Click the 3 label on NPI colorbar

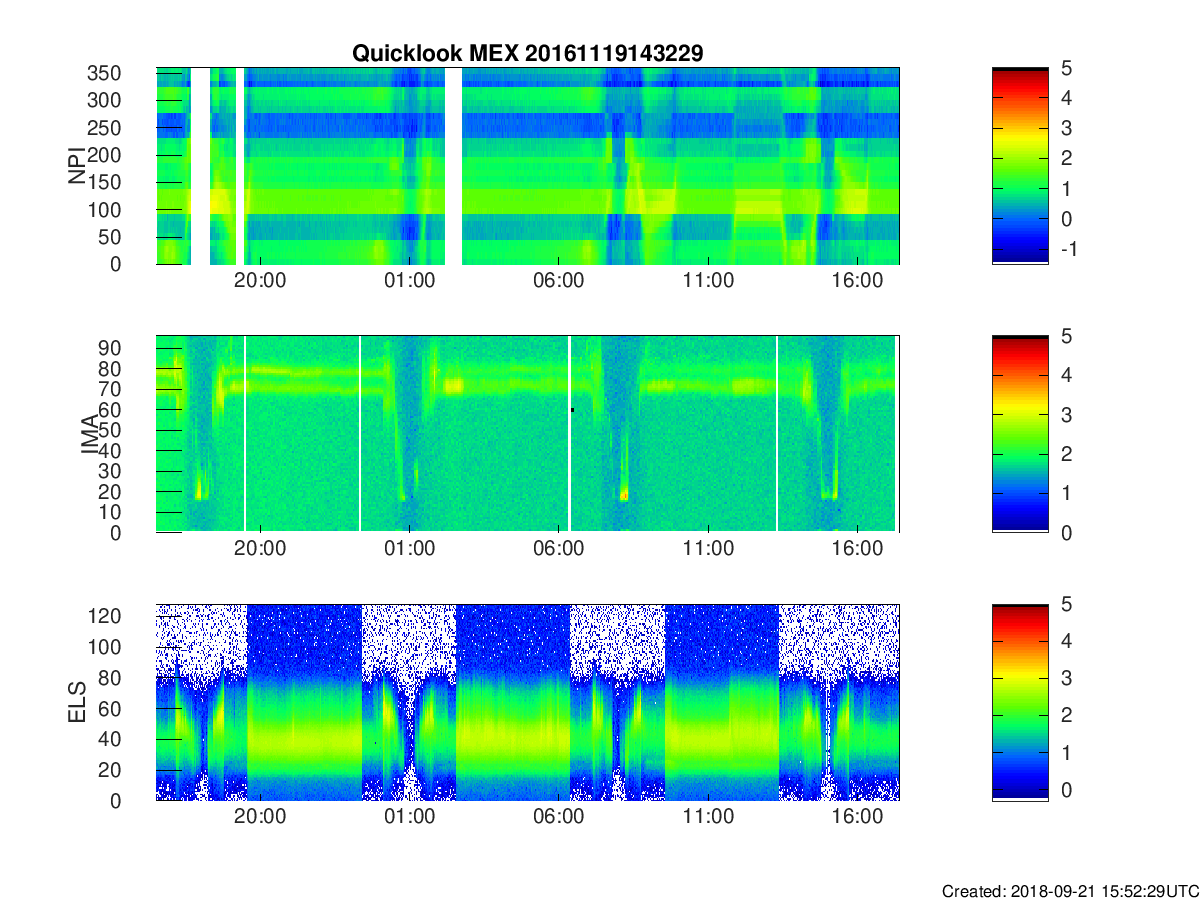tap(1067, 128)
